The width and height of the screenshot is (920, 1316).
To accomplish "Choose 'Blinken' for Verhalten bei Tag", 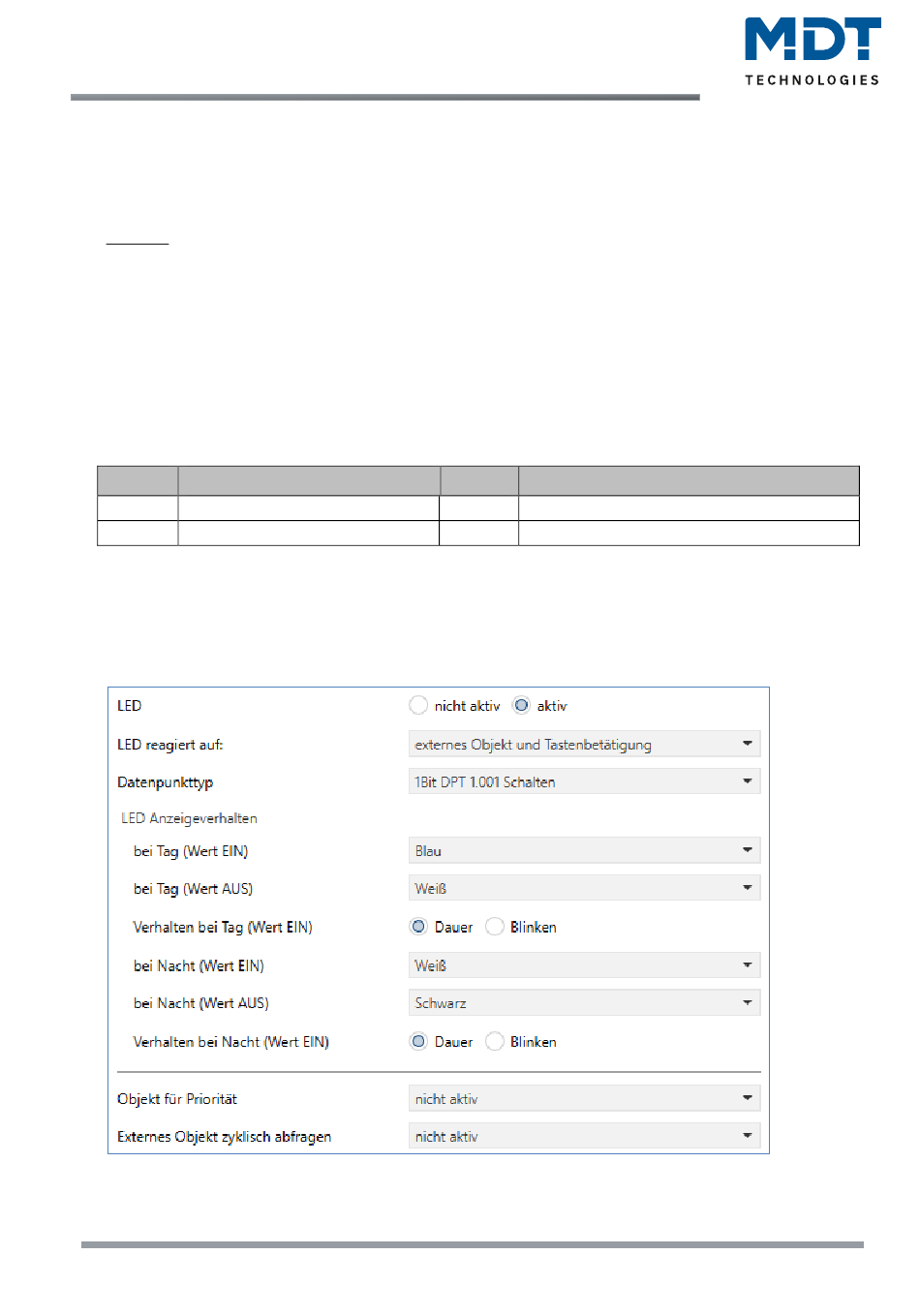I will 495,927.
